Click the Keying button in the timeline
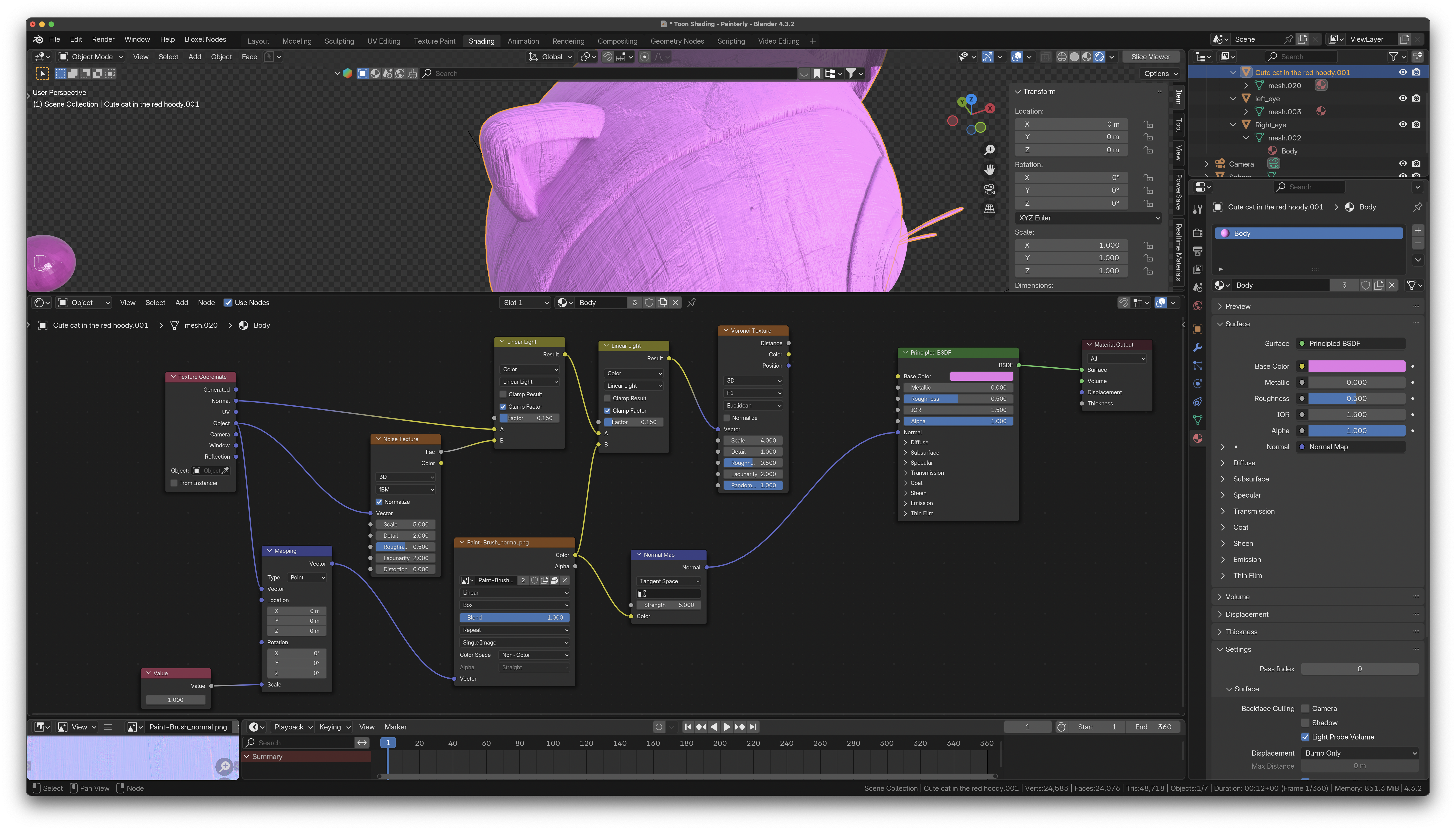The image size is (1456, 830). click(334, 727)
